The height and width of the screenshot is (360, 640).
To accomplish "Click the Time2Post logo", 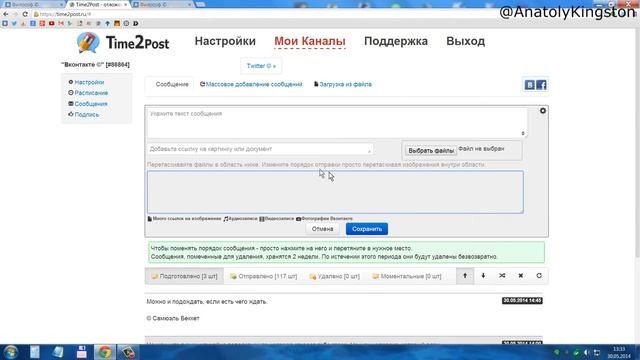I will [x=123, y=42].
